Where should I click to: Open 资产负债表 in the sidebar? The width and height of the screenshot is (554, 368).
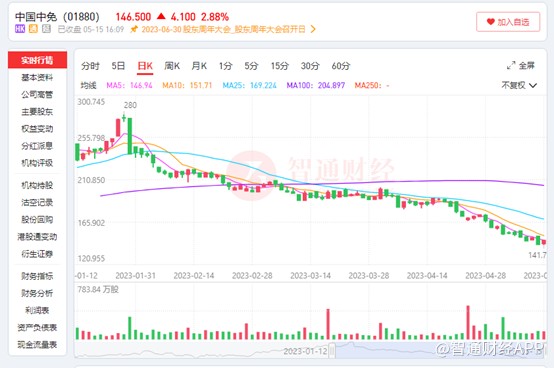[37, 327]
